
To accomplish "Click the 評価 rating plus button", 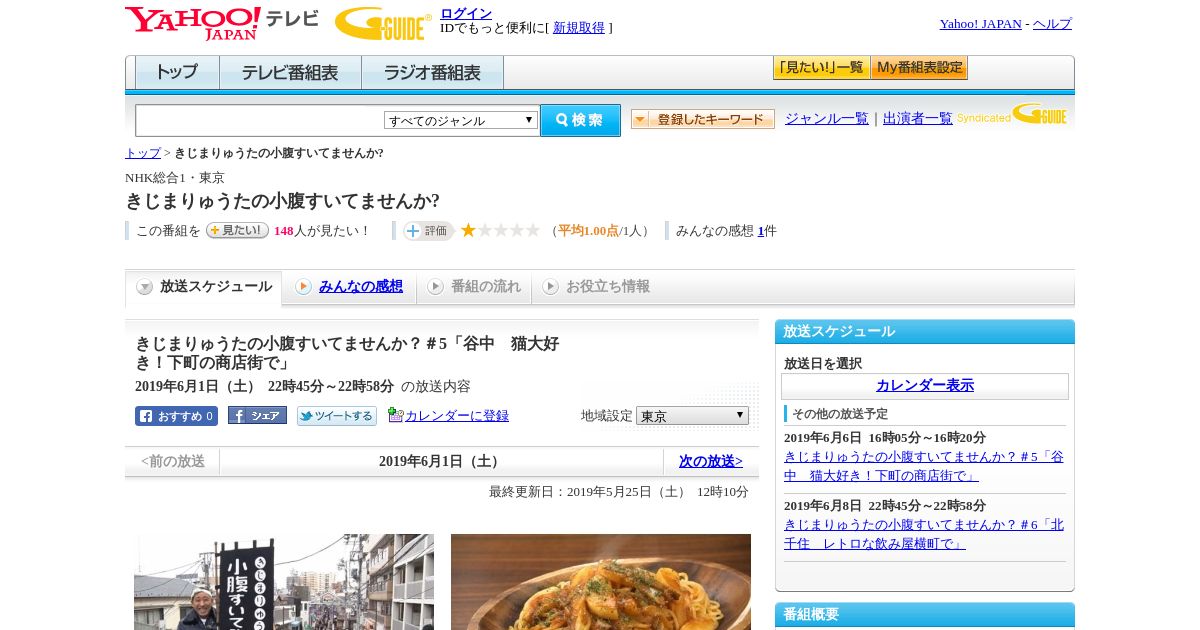I will click(x=428, y=231).
